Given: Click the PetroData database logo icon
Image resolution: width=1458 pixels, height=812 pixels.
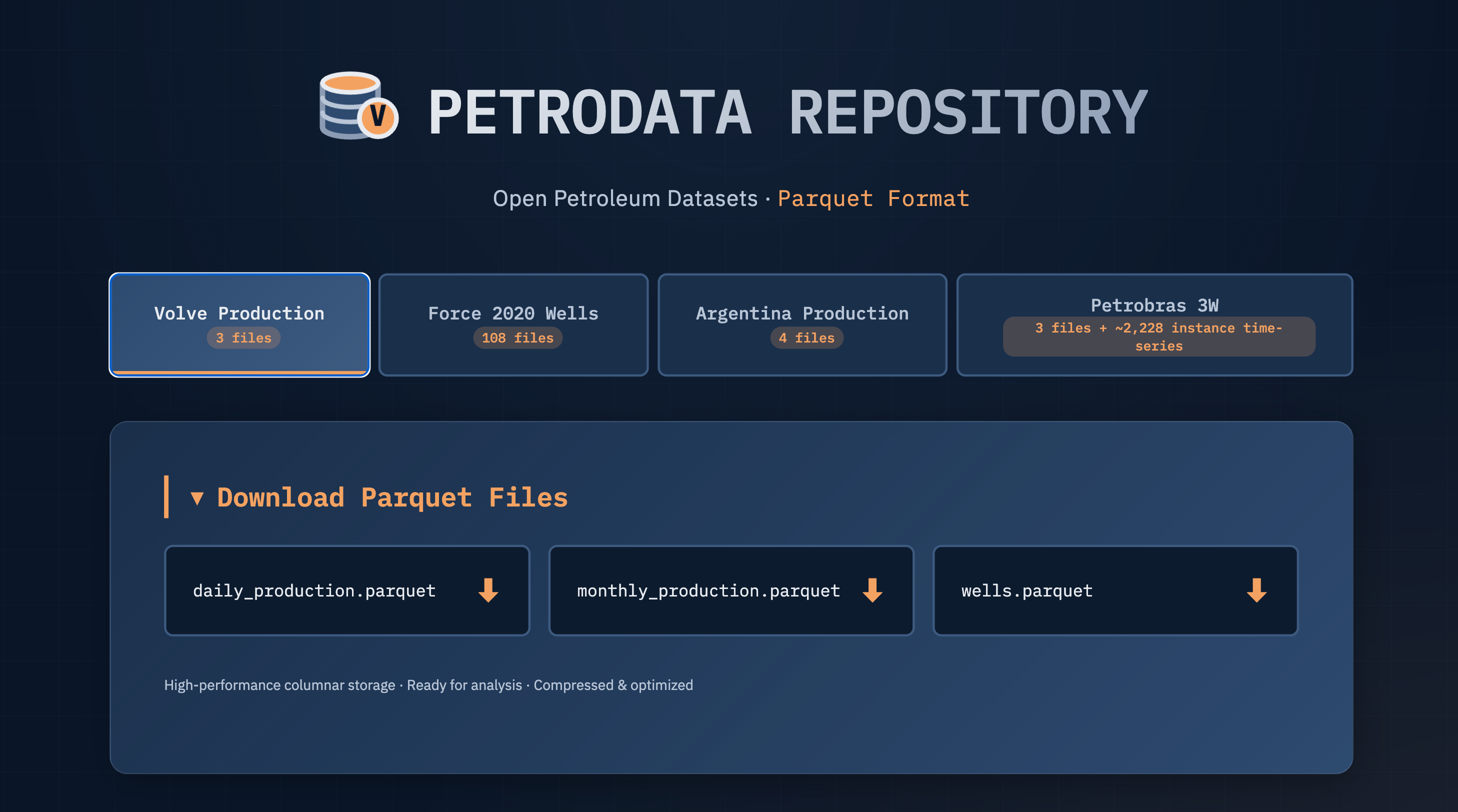Looking at the screenshot, I should tap(359, 105).
